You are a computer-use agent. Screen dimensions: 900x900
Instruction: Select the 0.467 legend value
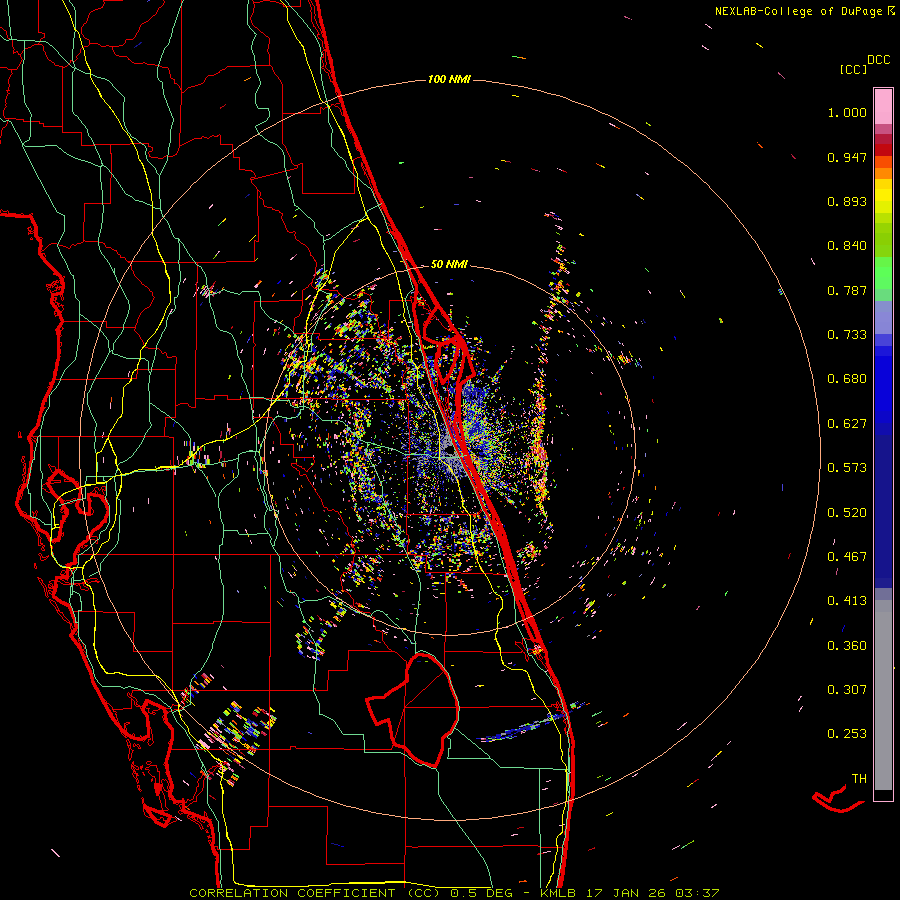pos(847,556)
